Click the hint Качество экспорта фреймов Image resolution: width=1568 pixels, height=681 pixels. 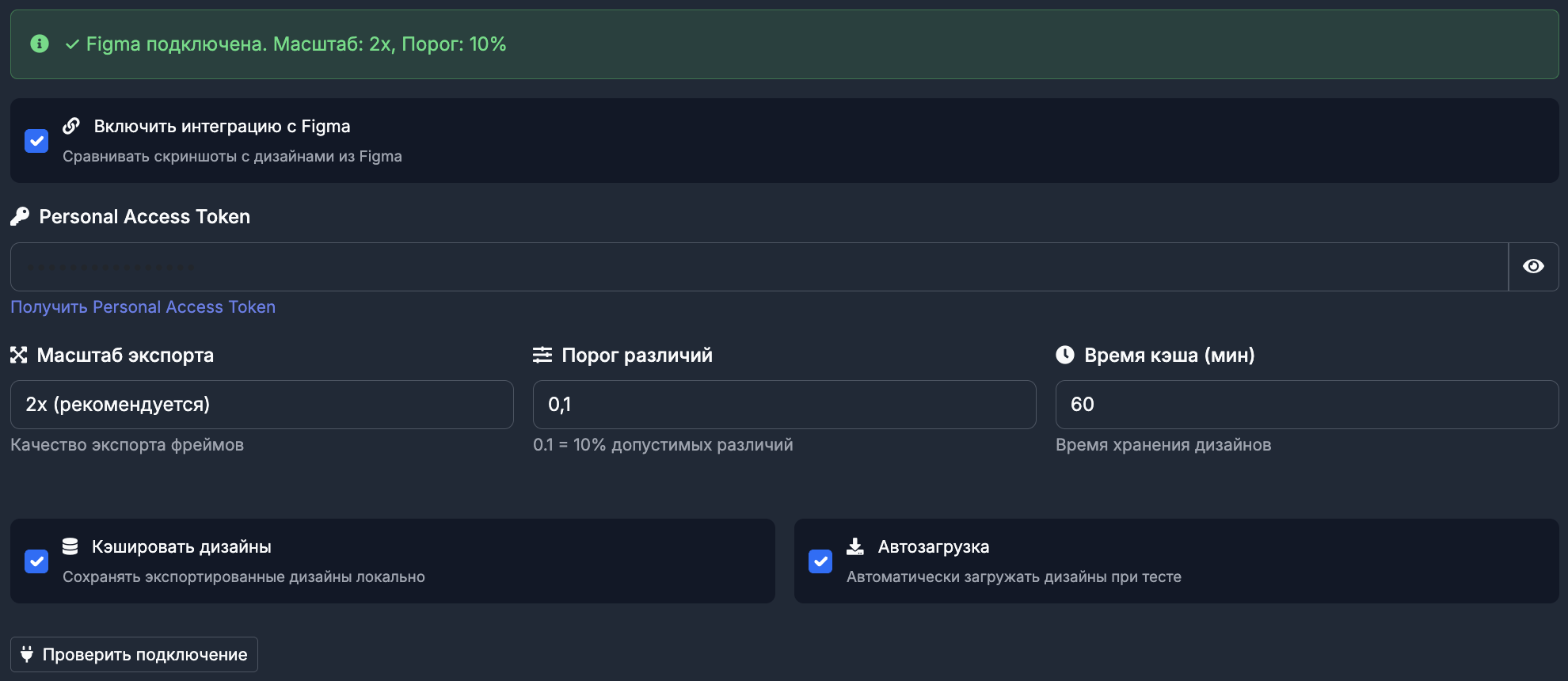pyautogui.click(x=127, y=445)
